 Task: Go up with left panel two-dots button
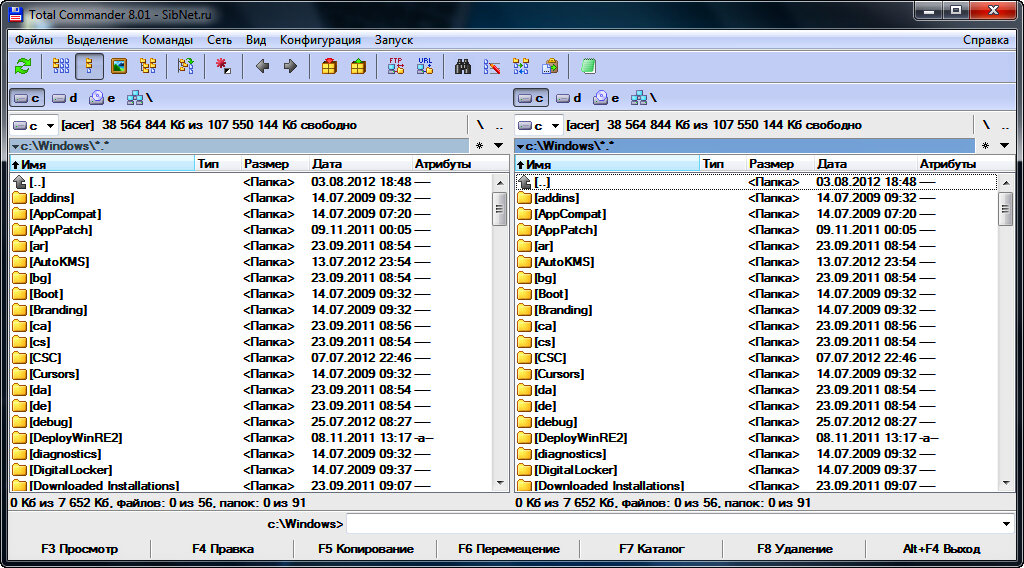point(499,125)
